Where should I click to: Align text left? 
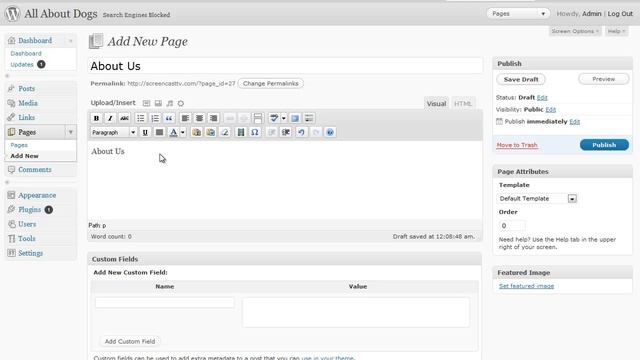185,118
